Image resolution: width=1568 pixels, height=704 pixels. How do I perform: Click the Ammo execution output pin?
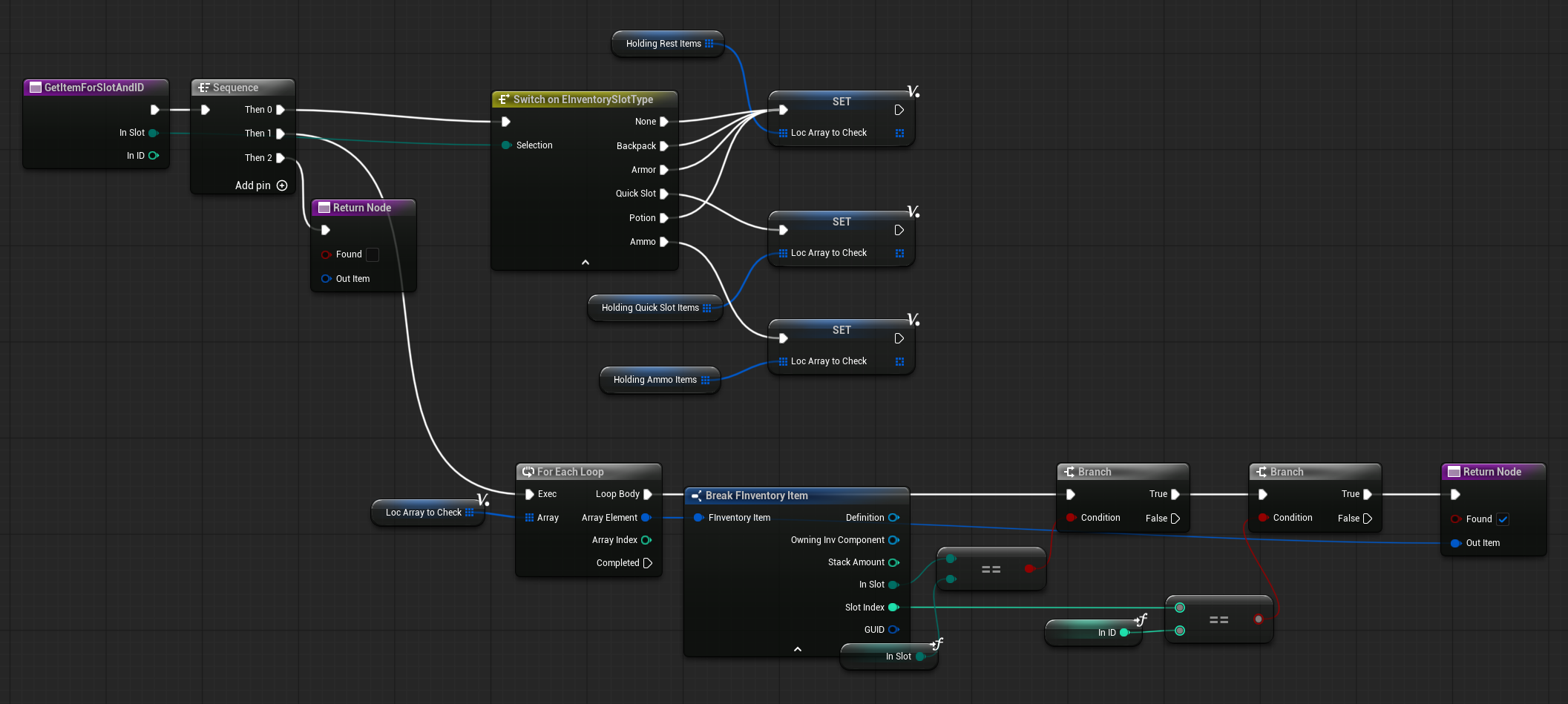coord(664,242)
